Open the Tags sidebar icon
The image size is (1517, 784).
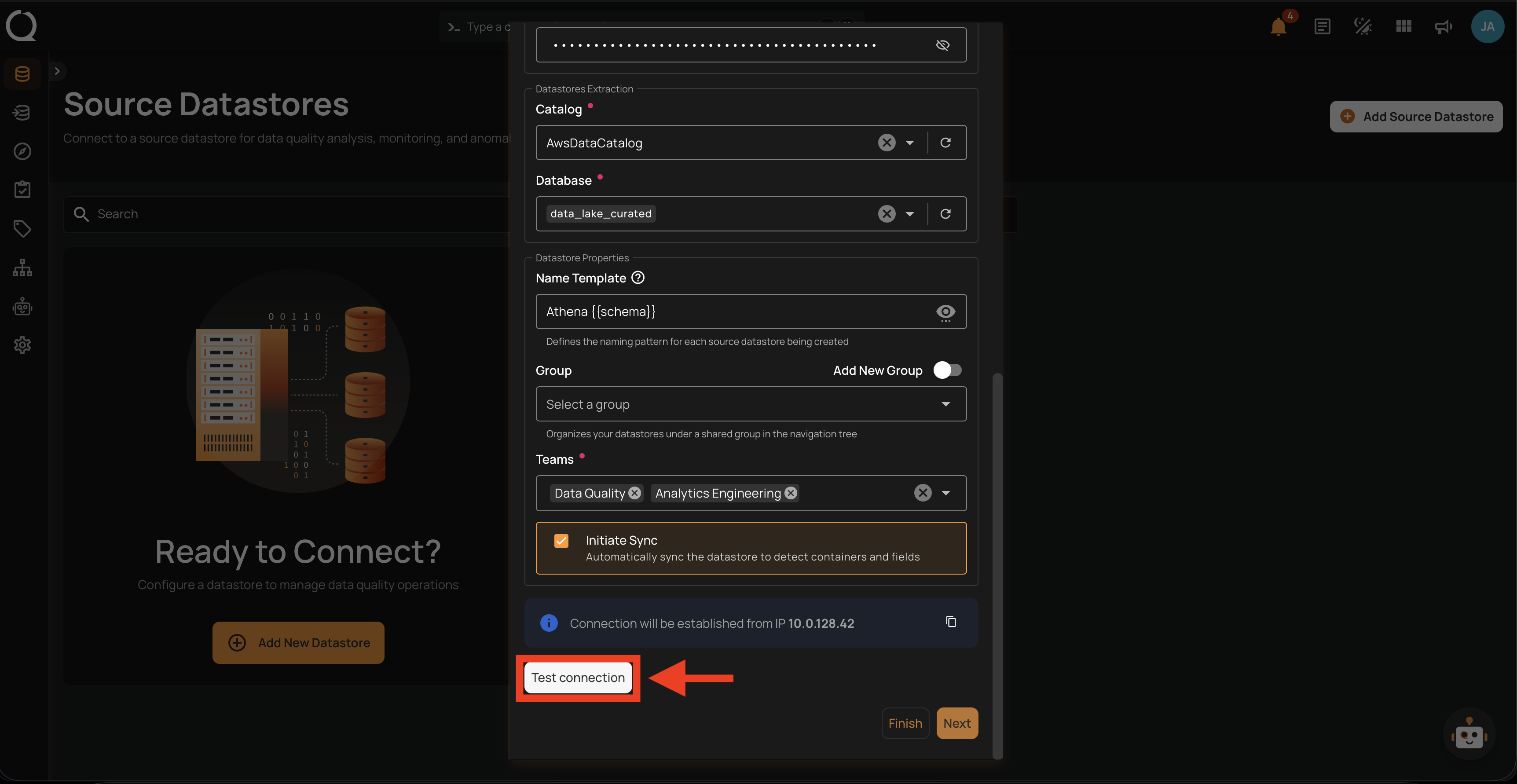(x=22, y=228)
